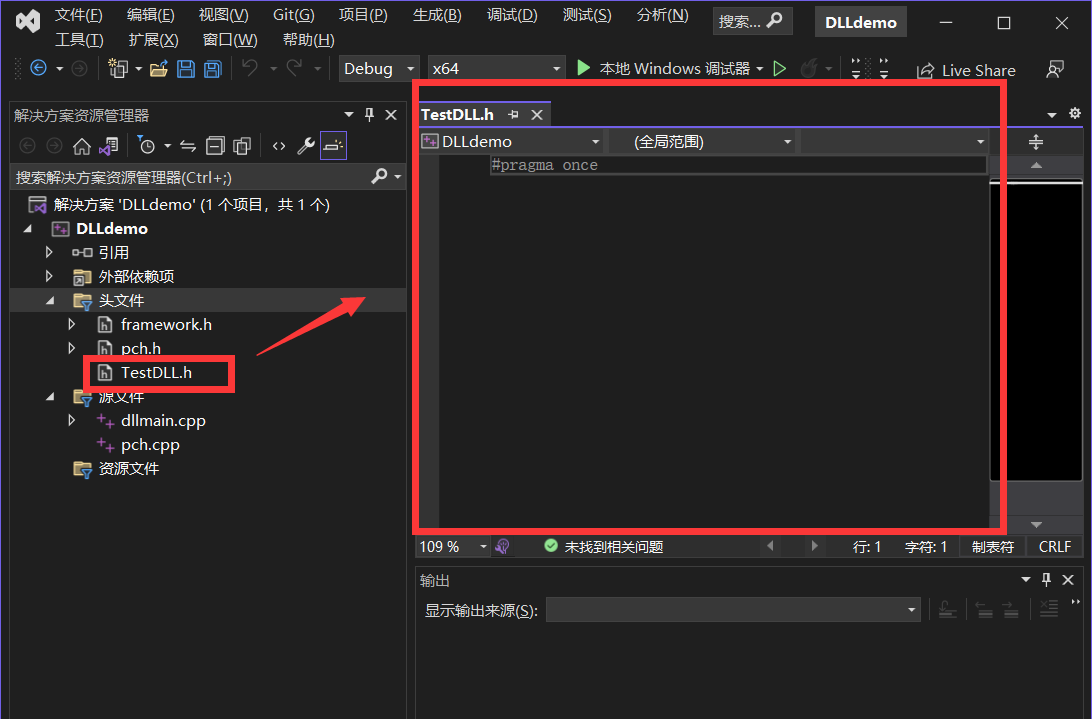This screenshot has height=719, width=1092.
Task: Click the save all files icon
Action: 212,68
